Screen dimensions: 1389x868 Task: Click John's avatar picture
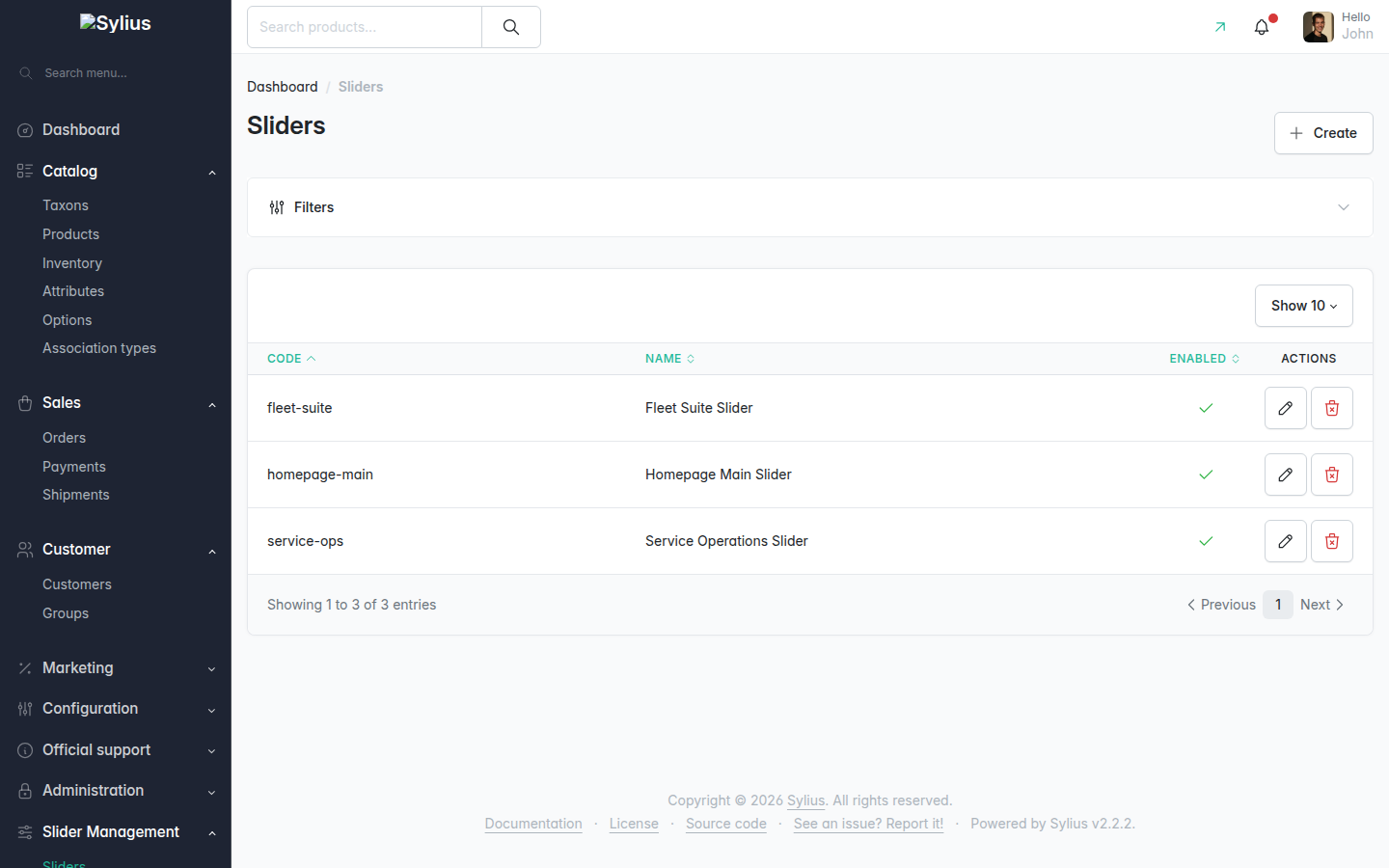point(1318,27)
